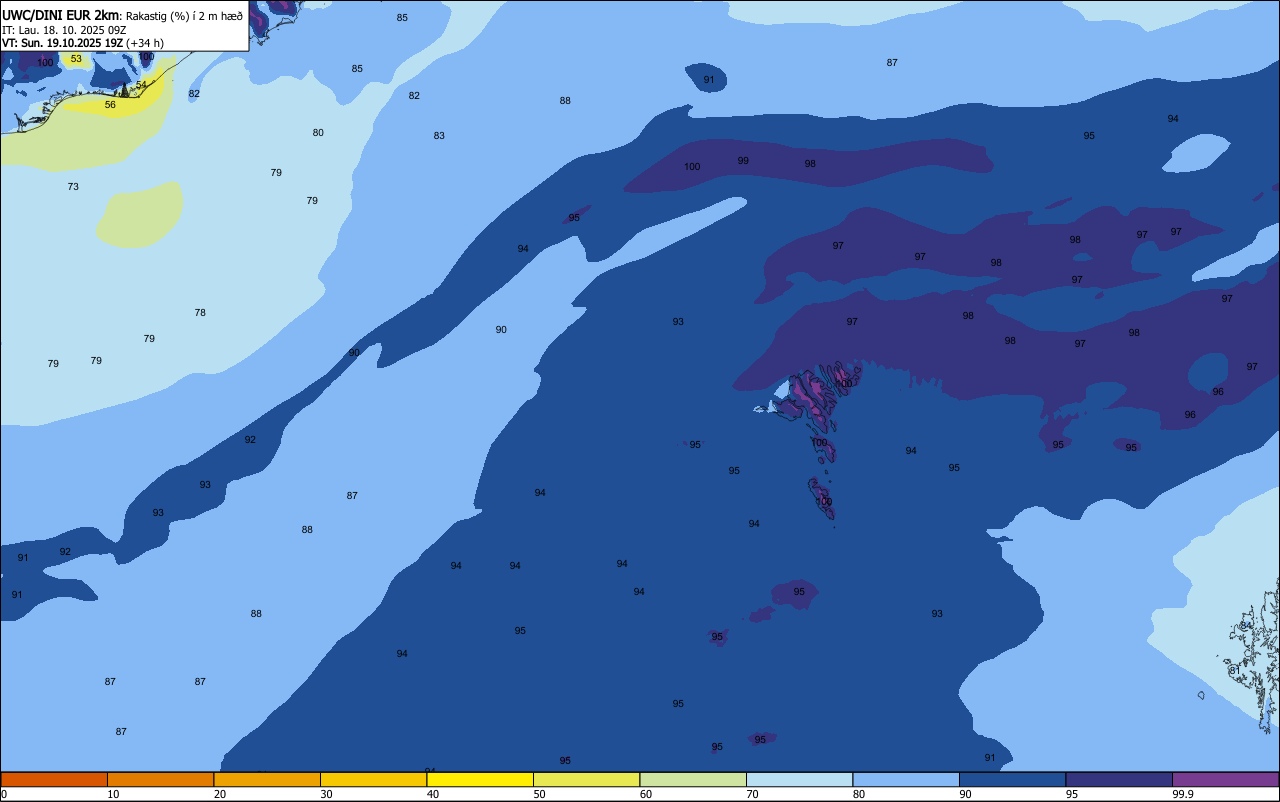Click the 'VT: Sun. 19.10.2025 19Z' valid time
Screen dimensions: 1280x802
(x=62, y=43)
